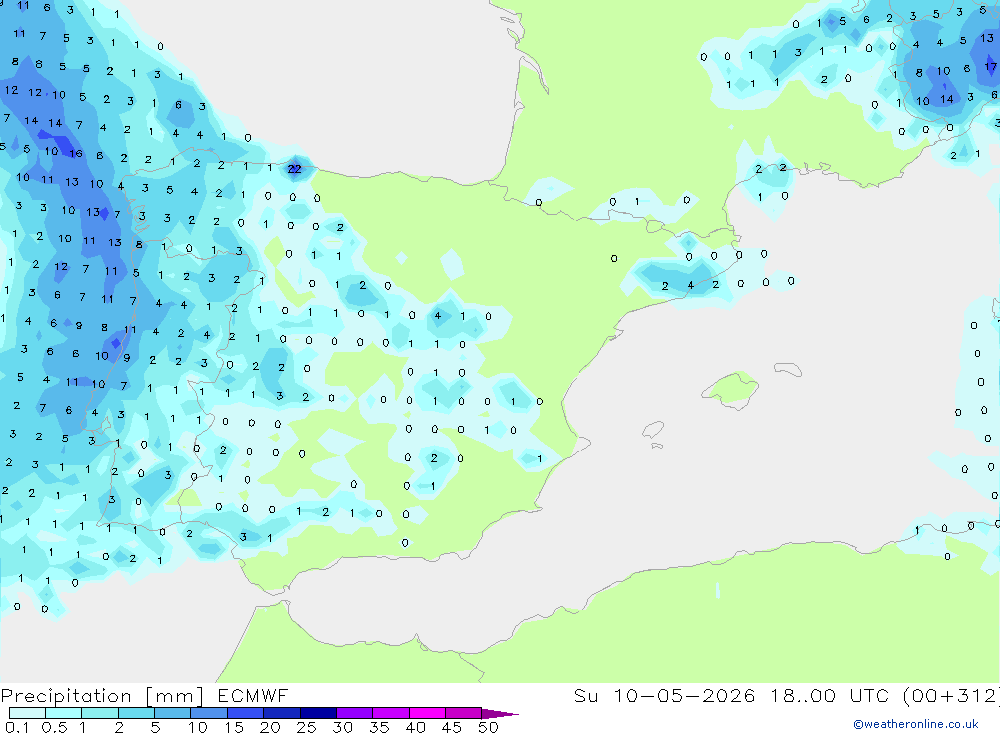Click the 45–50 mm legend color block
The width and height of the screenshot is (1000, 733).
click(463, 713)
